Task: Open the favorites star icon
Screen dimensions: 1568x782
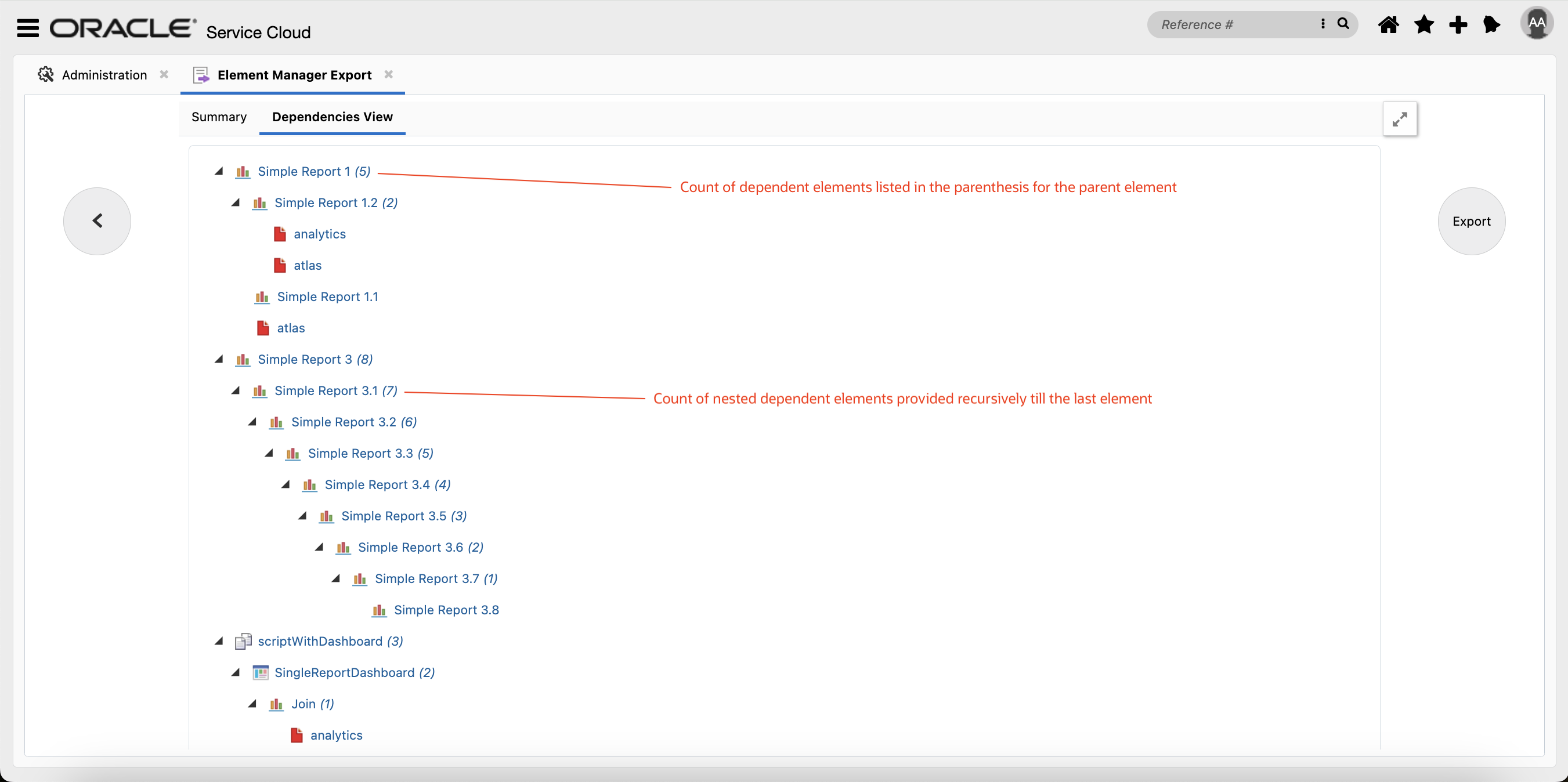Action: click(x=1423, y=25)
